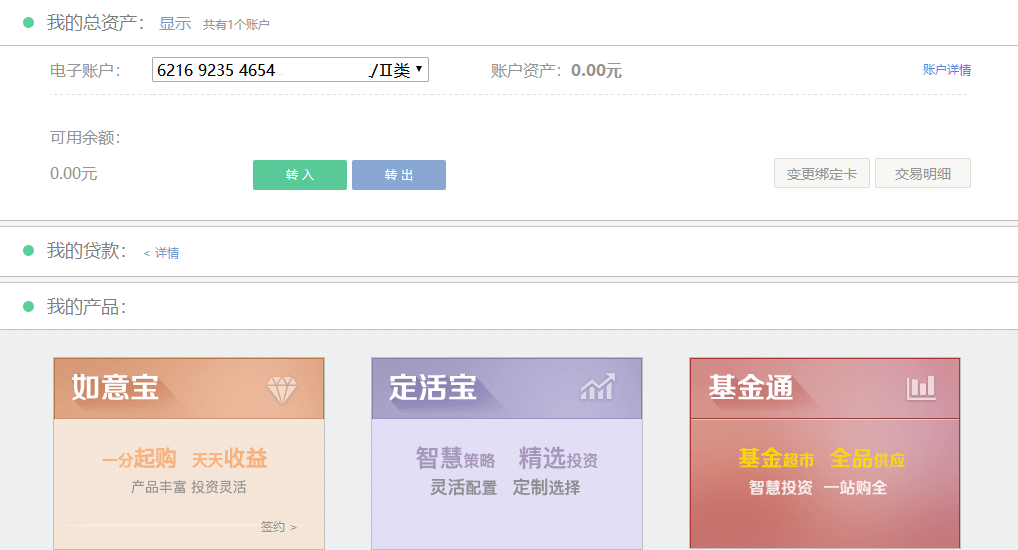Viewport: 1018px width, 550px height.
Task: Show total assets via 显示 link
Action: click(175, 24)
